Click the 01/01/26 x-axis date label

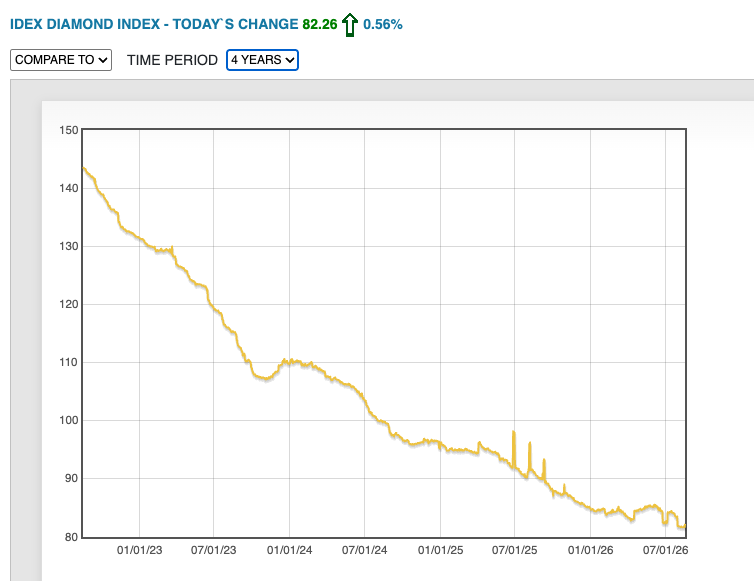[x=591, y=550]
